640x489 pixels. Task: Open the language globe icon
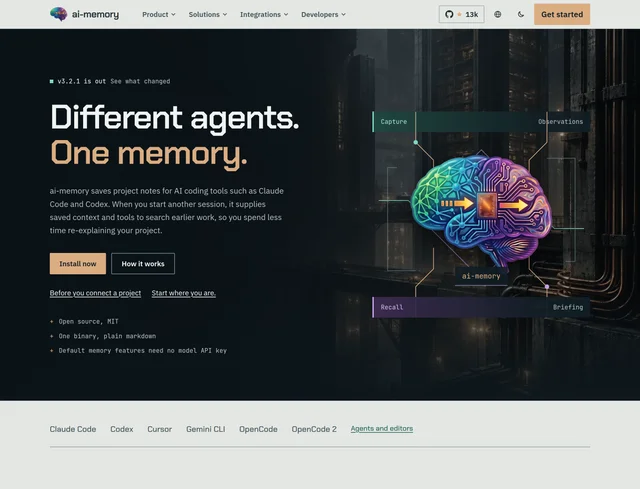(x=498, y=14)
